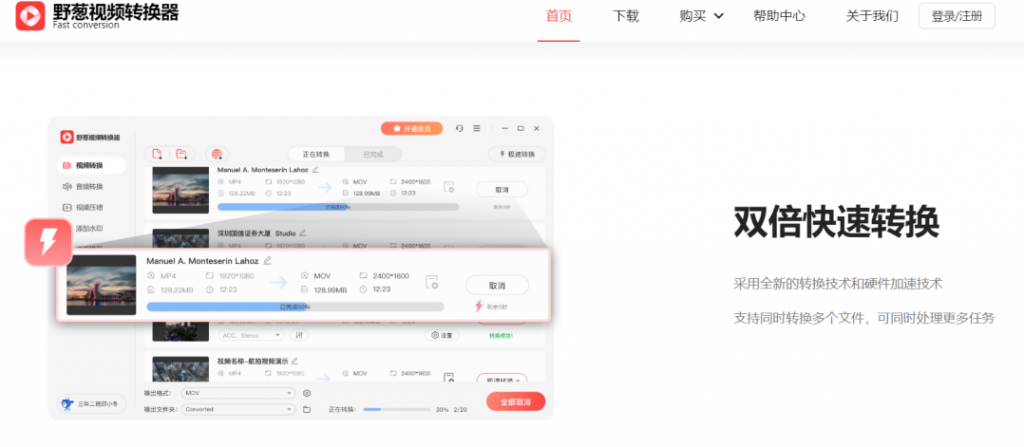Click the rename pencil in the small Manuel list row

tap(315, 170)
